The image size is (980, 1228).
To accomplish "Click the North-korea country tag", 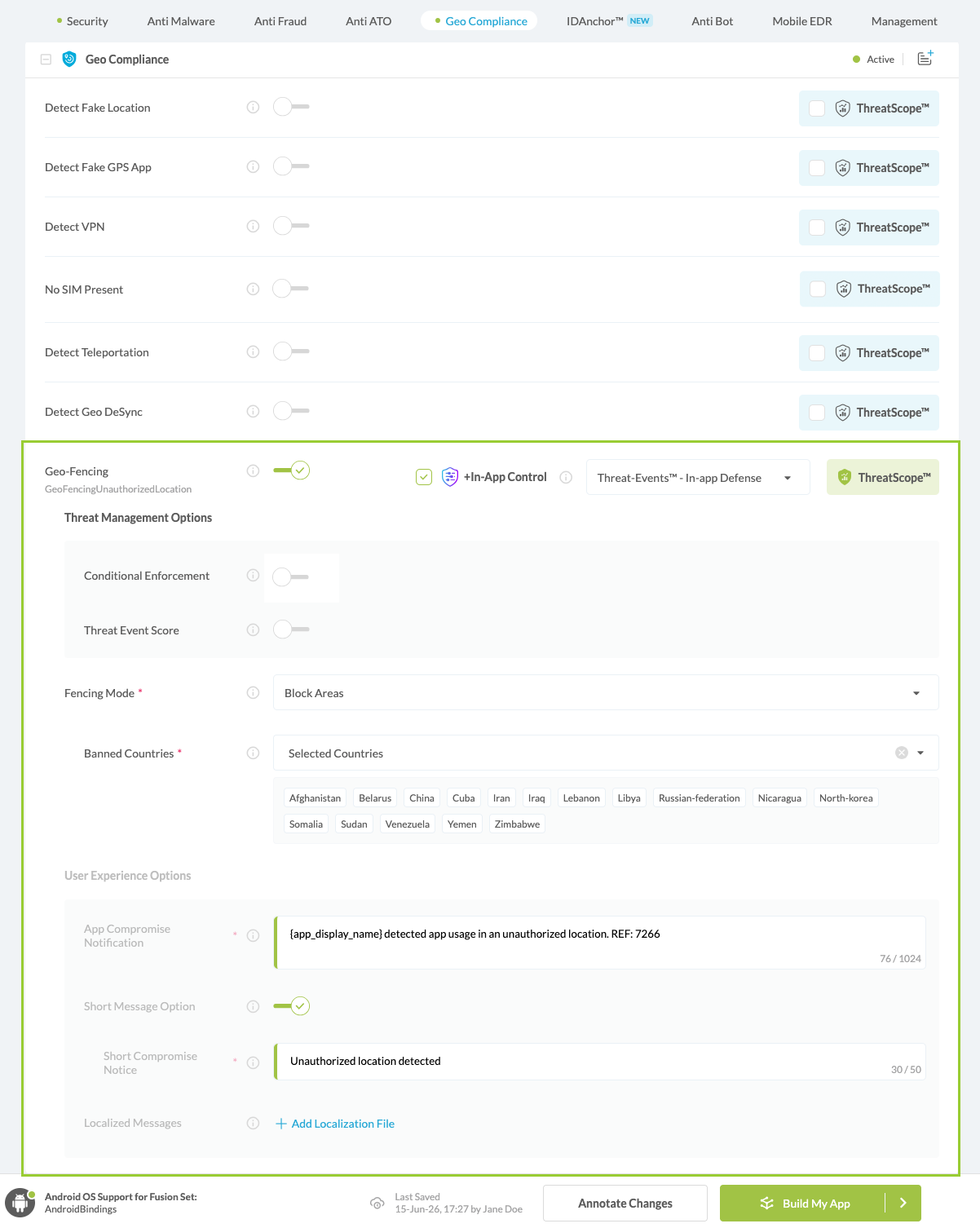I will coord(845,798).
